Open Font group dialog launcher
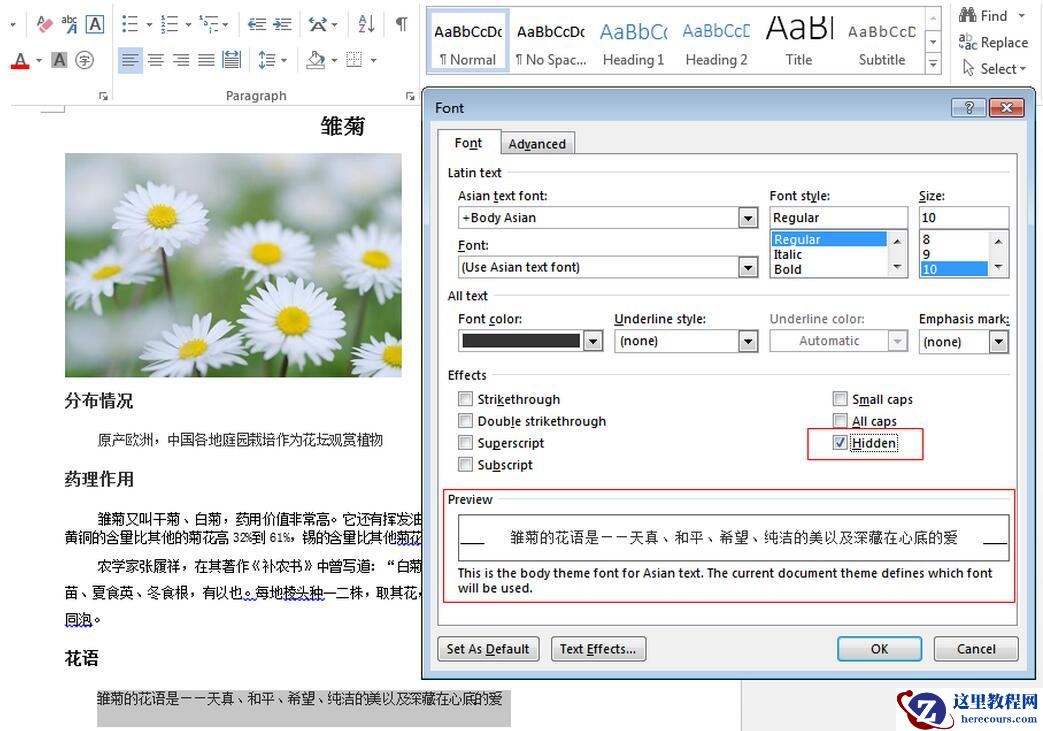Viewport: 1043px width, 731px height. click(103, 96)
